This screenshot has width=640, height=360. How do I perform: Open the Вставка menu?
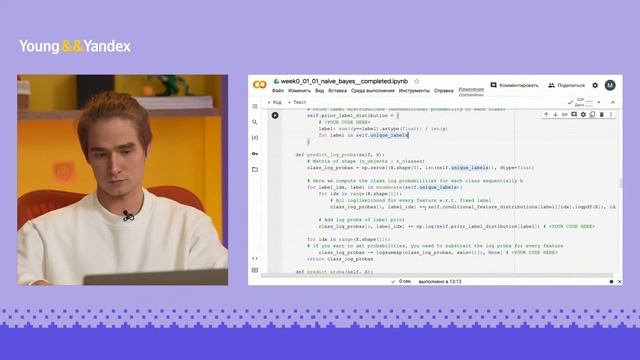[338, 91]
